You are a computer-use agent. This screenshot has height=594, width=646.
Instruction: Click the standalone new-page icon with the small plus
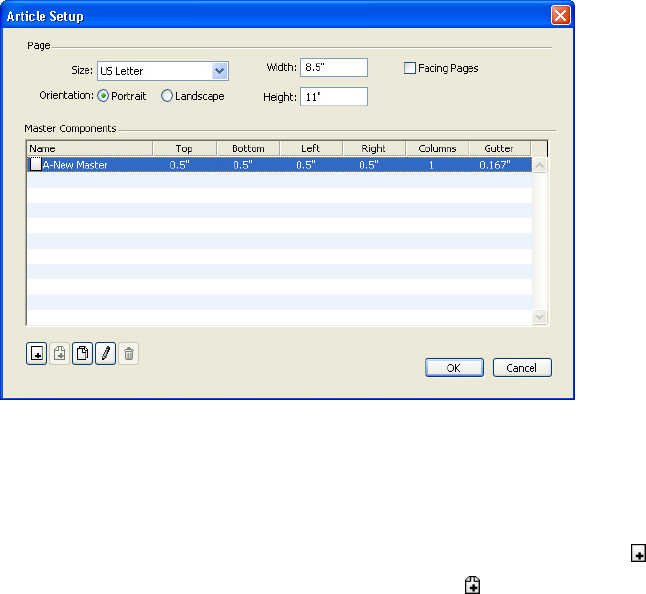pyautogui.click(x=638, y=553)
